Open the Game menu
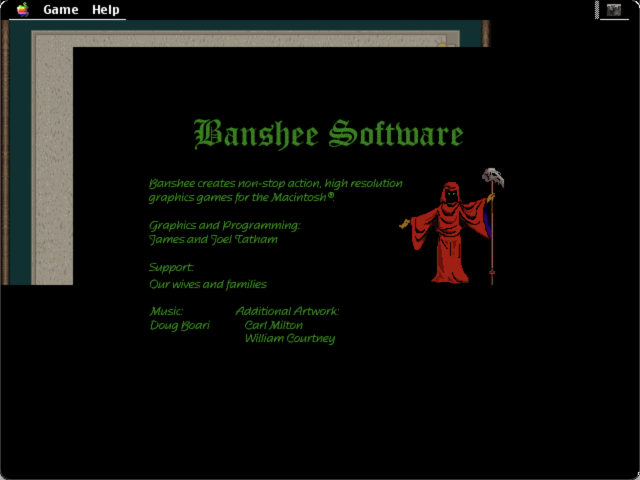The image size is (640, 480). tap(61, 9)
